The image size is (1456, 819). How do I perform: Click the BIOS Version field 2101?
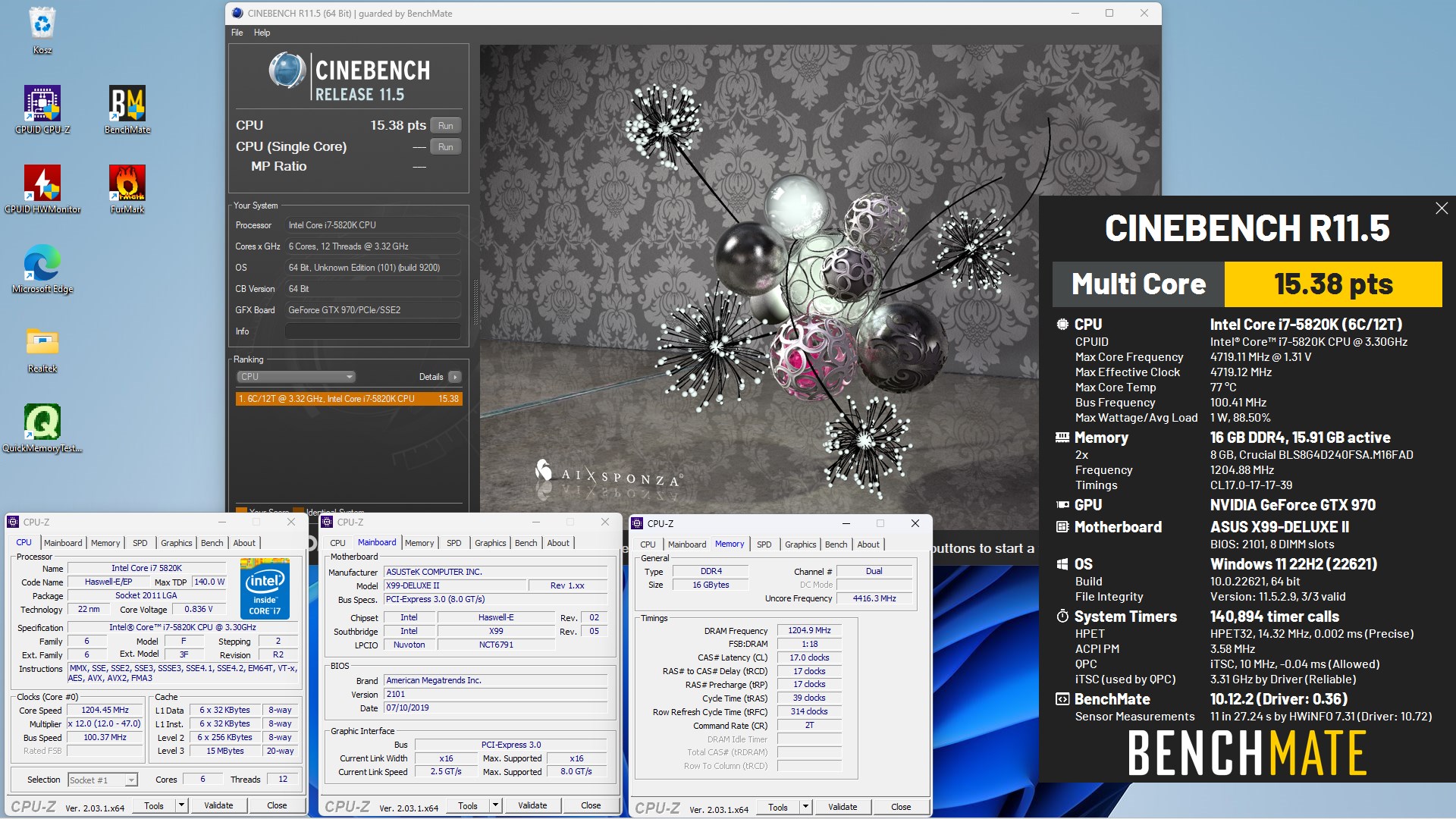point(495,695)
